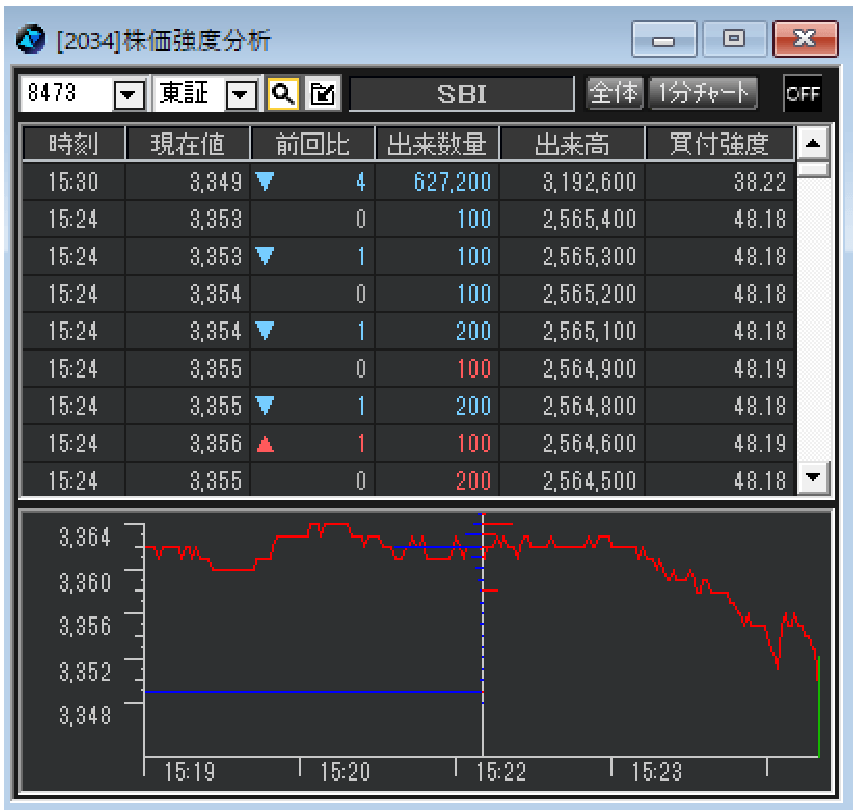Minimize the 株価強度分析 window
This screenshot has width=854, height=810.
click(x=663, y=39)
